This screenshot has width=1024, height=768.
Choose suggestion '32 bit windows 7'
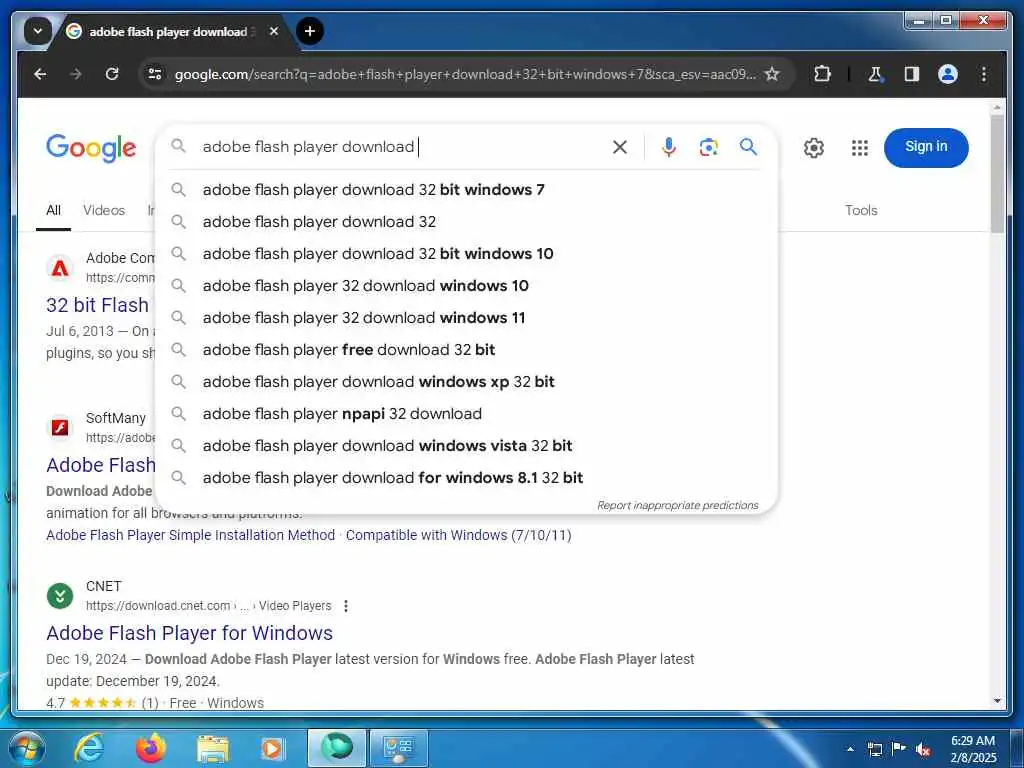tap(467, 189)
